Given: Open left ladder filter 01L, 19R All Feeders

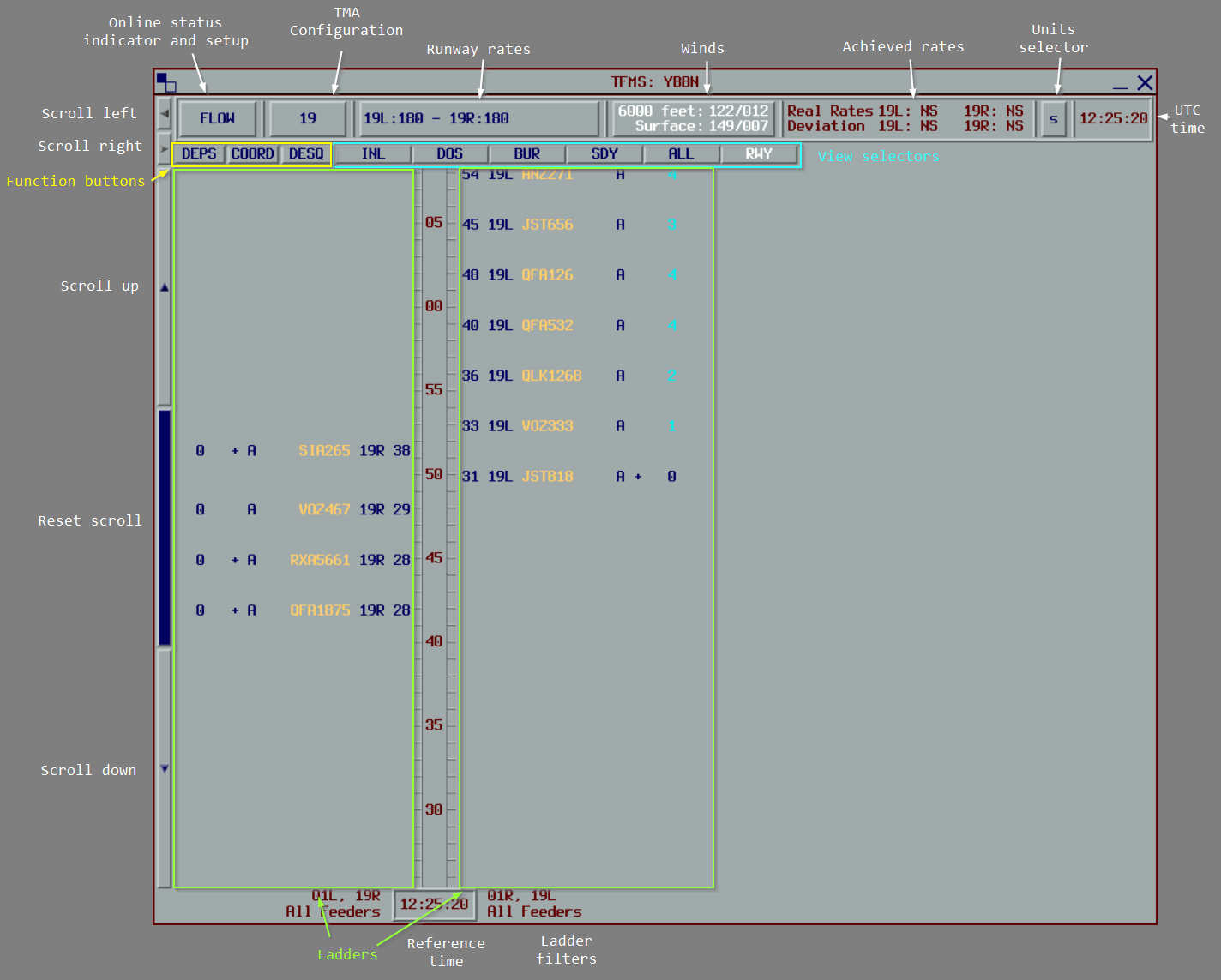Looking at the screenshot, I should (334, 904).
